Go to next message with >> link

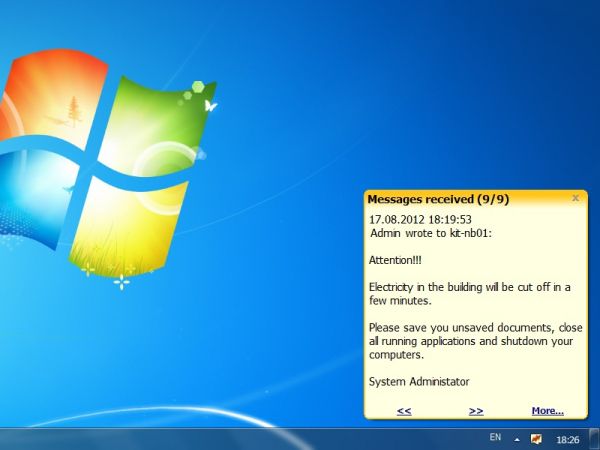[476, 411]
